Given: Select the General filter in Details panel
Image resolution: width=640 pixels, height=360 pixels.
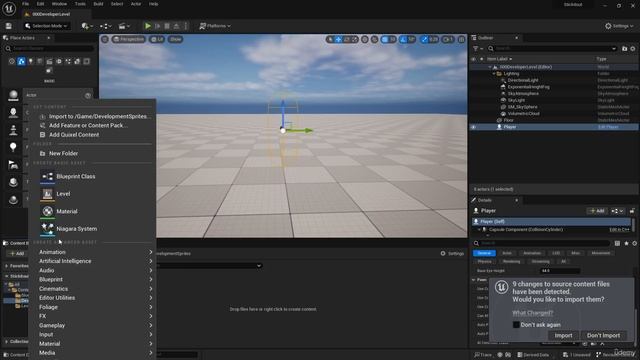Looking at the screenshot, I should pyautogui.click(x=484, y=253).
